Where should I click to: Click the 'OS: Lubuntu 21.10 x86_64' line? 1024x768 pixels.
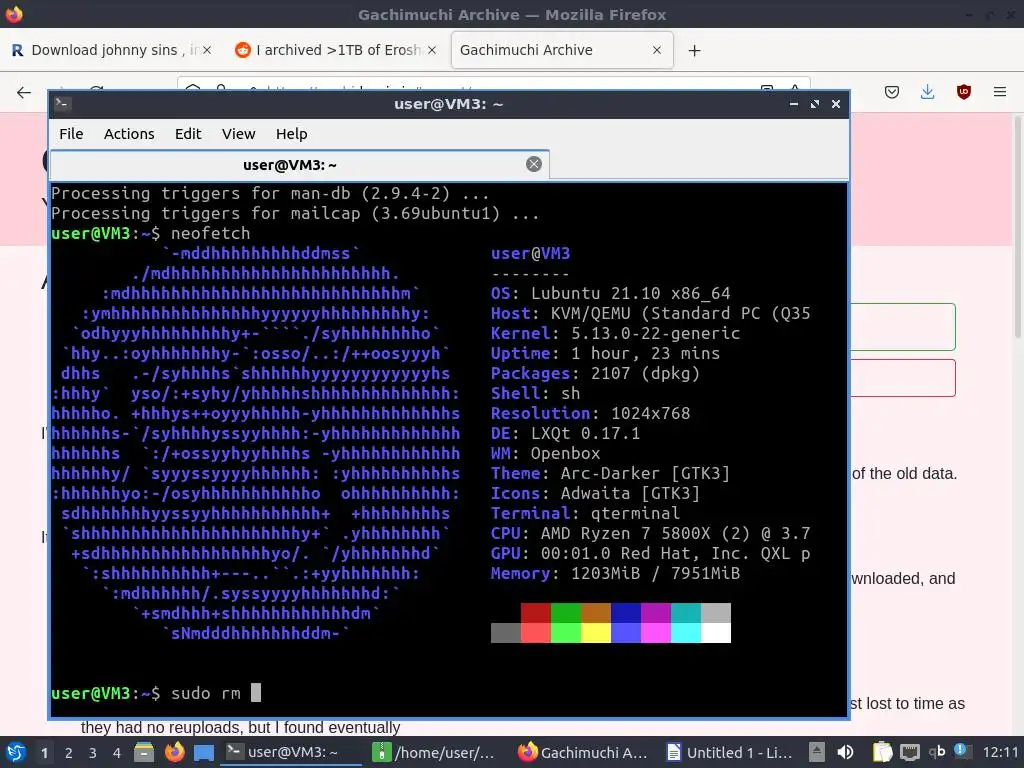click(611, 294)
